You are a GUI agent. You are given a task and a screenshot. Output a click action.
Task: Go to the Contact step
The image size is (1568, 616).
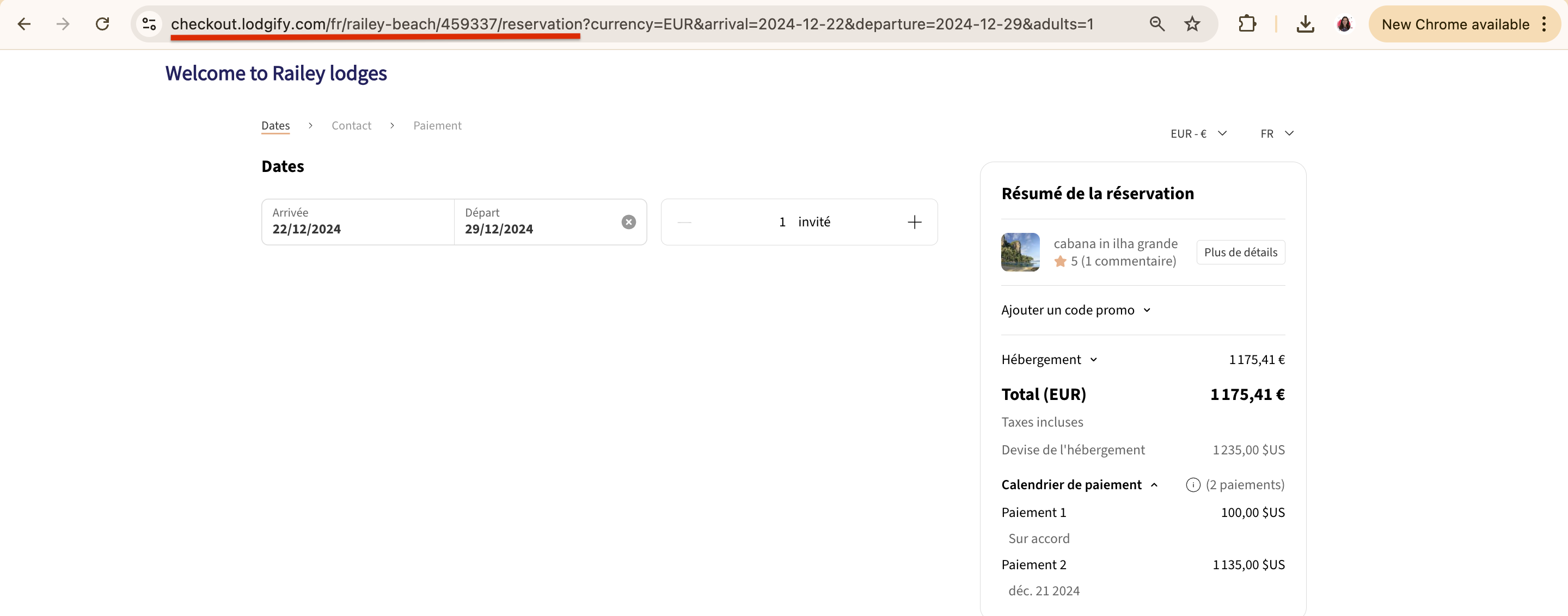[x=351, y=125]
